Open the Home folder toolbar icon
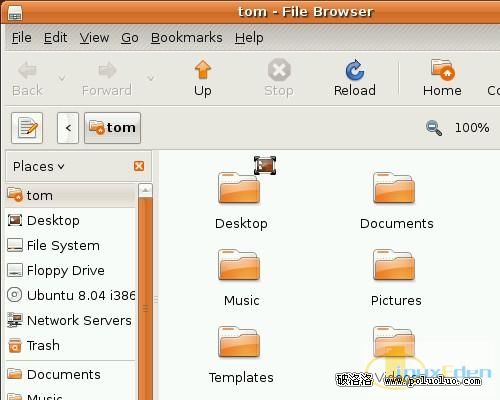The width and height of the screenshot is (500, 400). tap(442, 70)
